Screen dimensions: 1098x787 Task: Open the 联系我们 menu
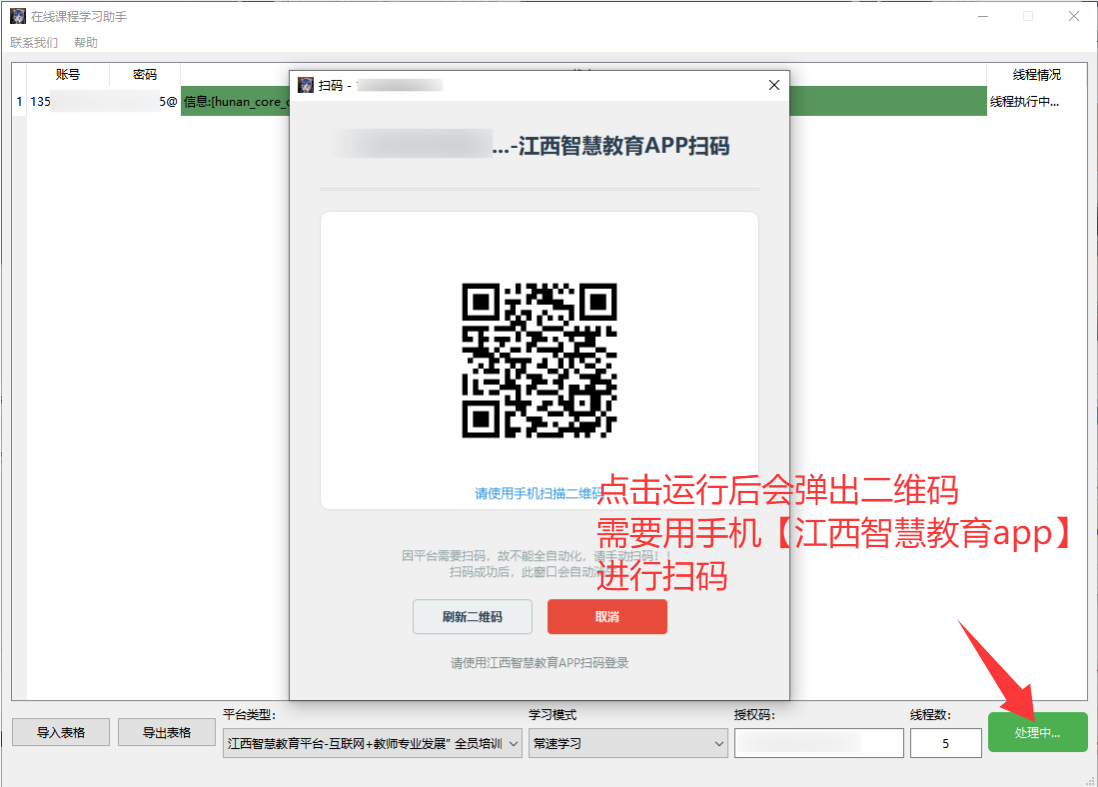click(34, 43)
